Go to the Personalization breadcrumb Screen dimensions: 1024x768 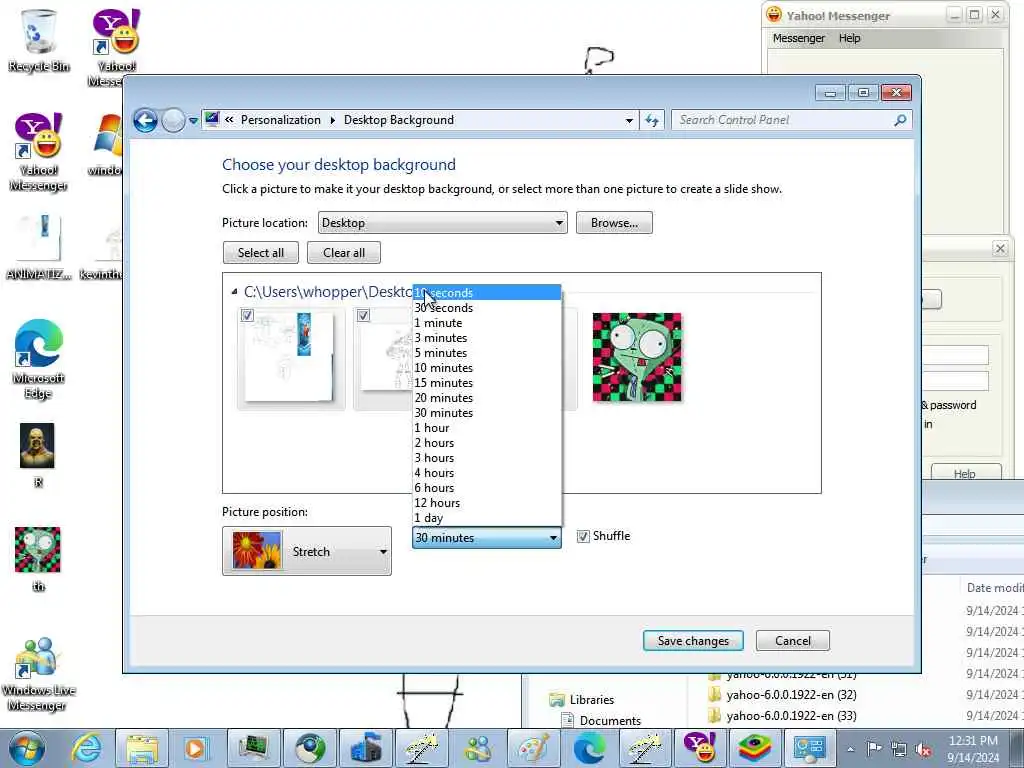pos(281,120)
